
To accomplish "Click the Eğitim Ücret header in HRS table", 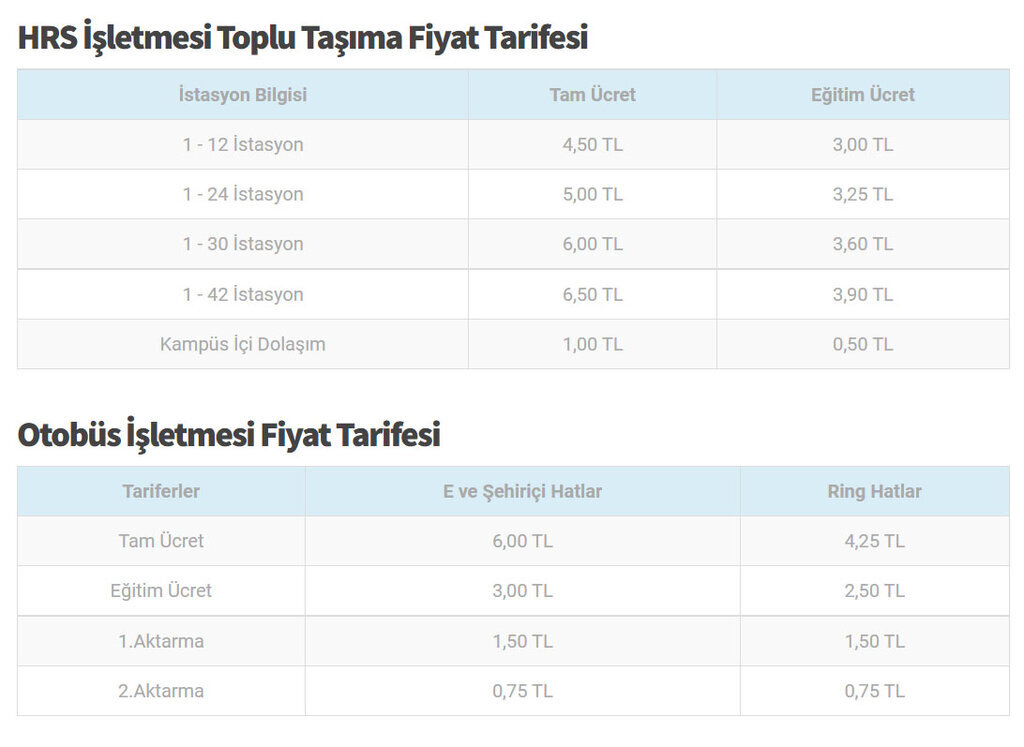I will pos(862,95).
